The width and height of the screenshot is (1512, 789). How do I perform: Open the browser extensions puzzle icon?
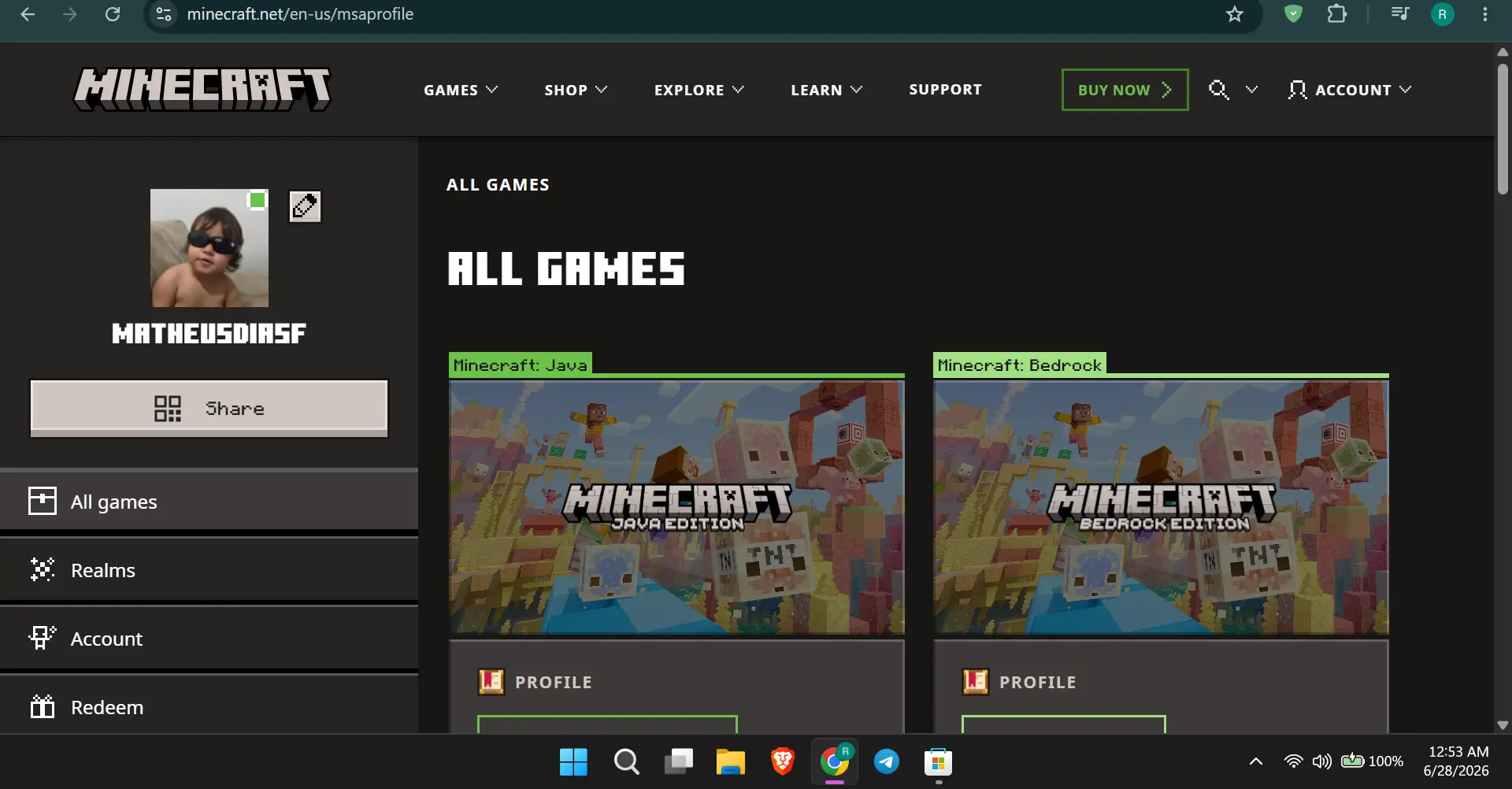point(1337,13)
